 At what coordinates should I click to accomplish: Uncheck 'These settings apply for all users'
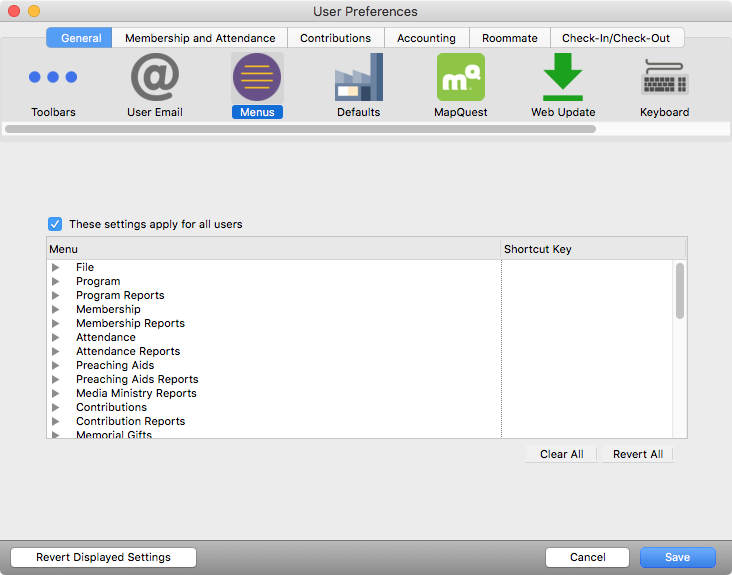(x=55, y=224)
